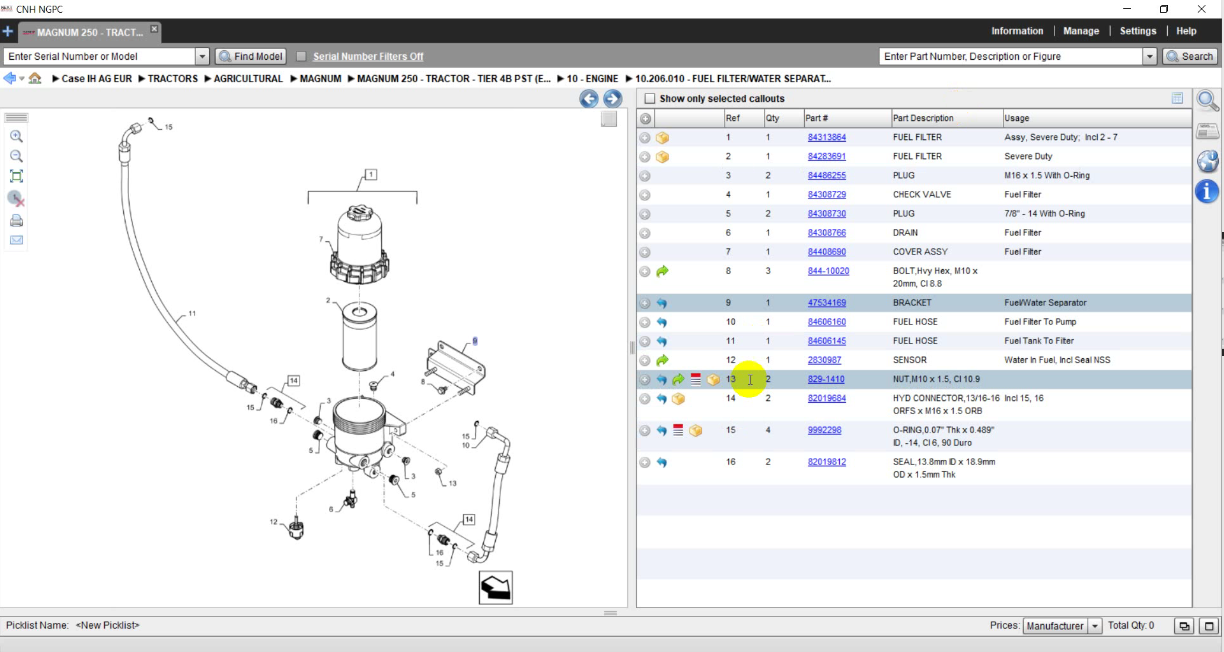1224x652 pixels.
Task: Close the MAGNUM 250 tab
Action: (154, 31)
